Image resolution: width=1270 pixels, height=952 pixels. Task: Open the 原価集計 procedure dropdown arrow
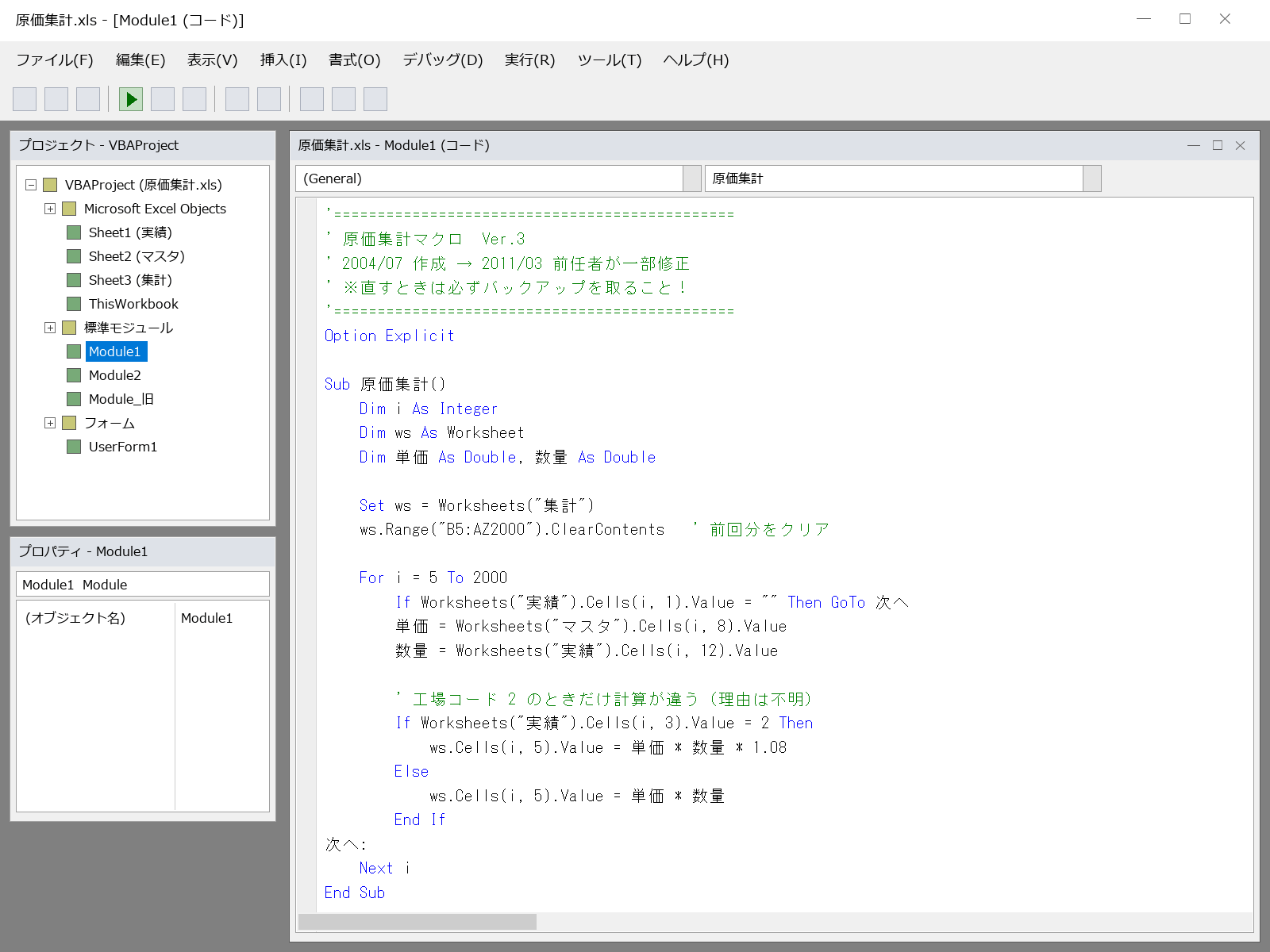pos(1092,178)
